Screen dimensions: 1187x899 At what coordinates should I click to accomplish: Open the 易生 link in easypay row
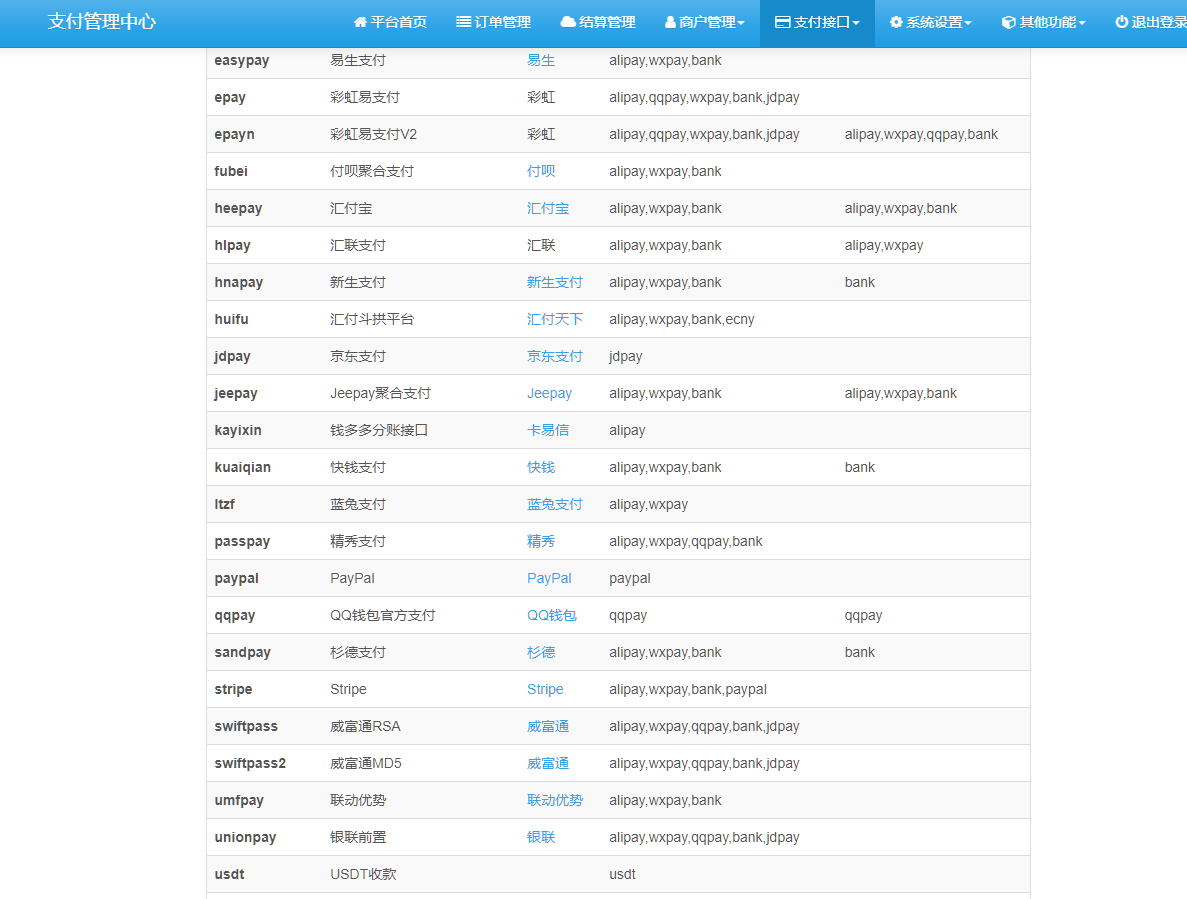click(x=541, y=61)
